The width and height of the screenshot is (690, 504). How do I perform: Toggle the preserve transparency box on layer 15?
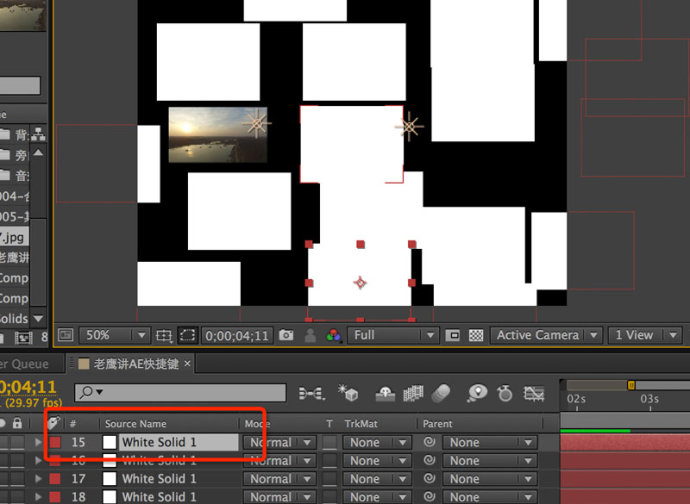point(329,442)
